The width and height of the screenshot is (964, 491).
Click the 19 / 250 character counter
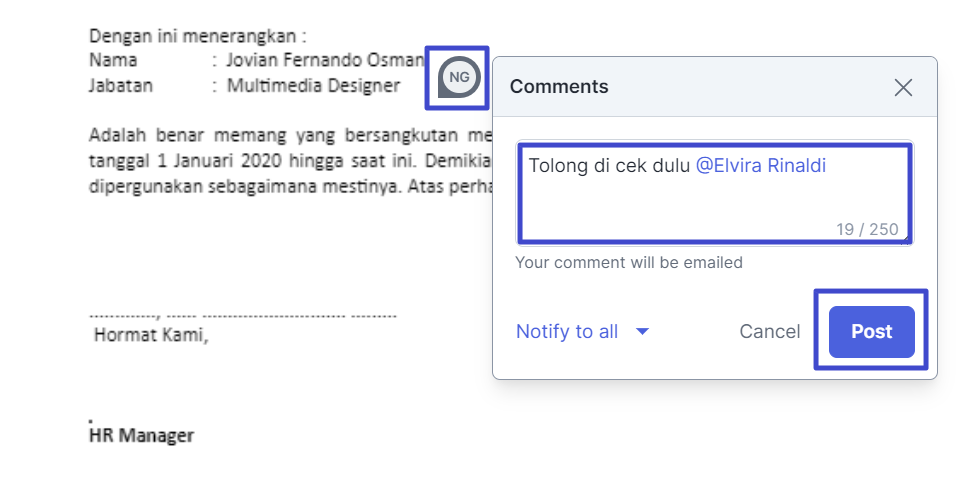point(867,229)
